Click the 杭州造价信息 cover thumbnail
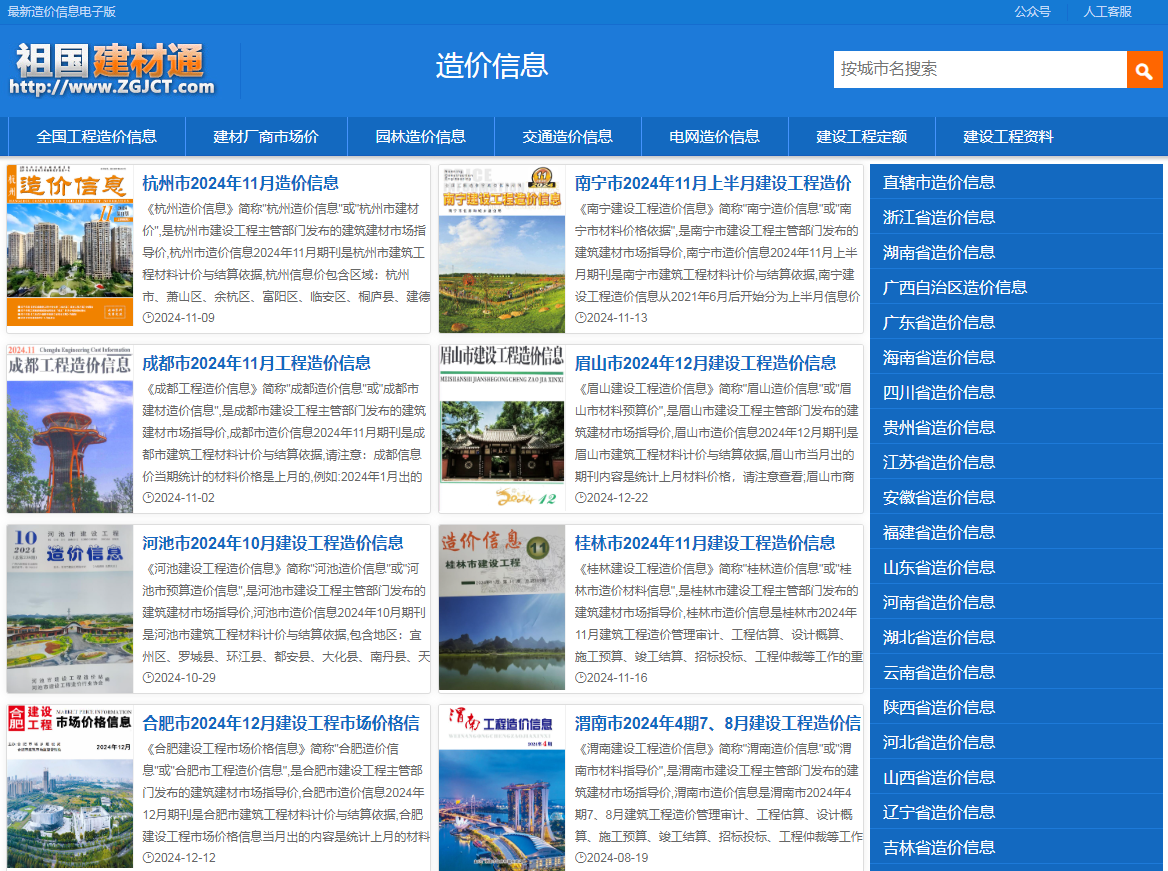 (x=70, y=246)
